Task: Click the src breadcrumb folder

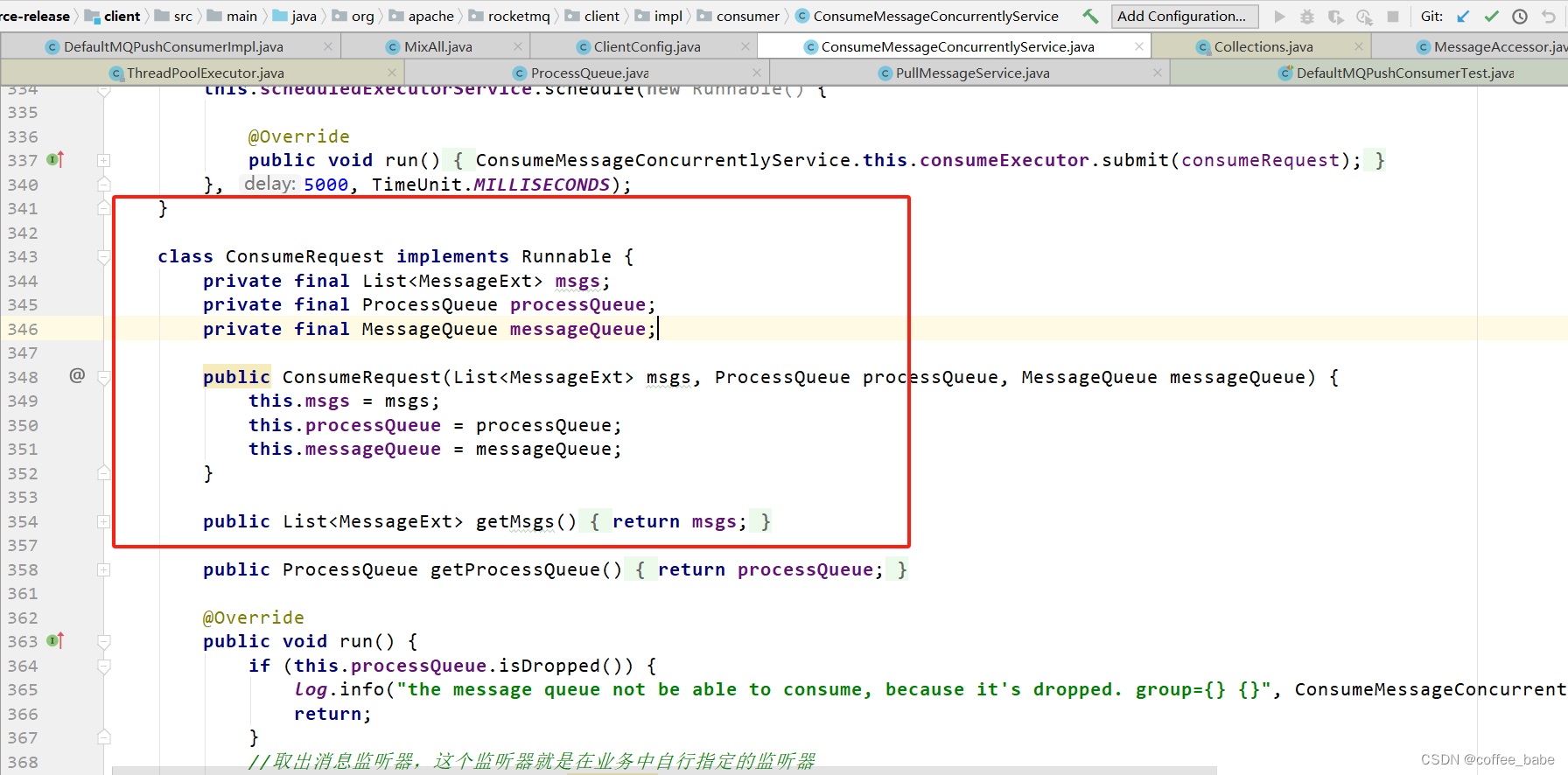Action: tap(173, 16)
